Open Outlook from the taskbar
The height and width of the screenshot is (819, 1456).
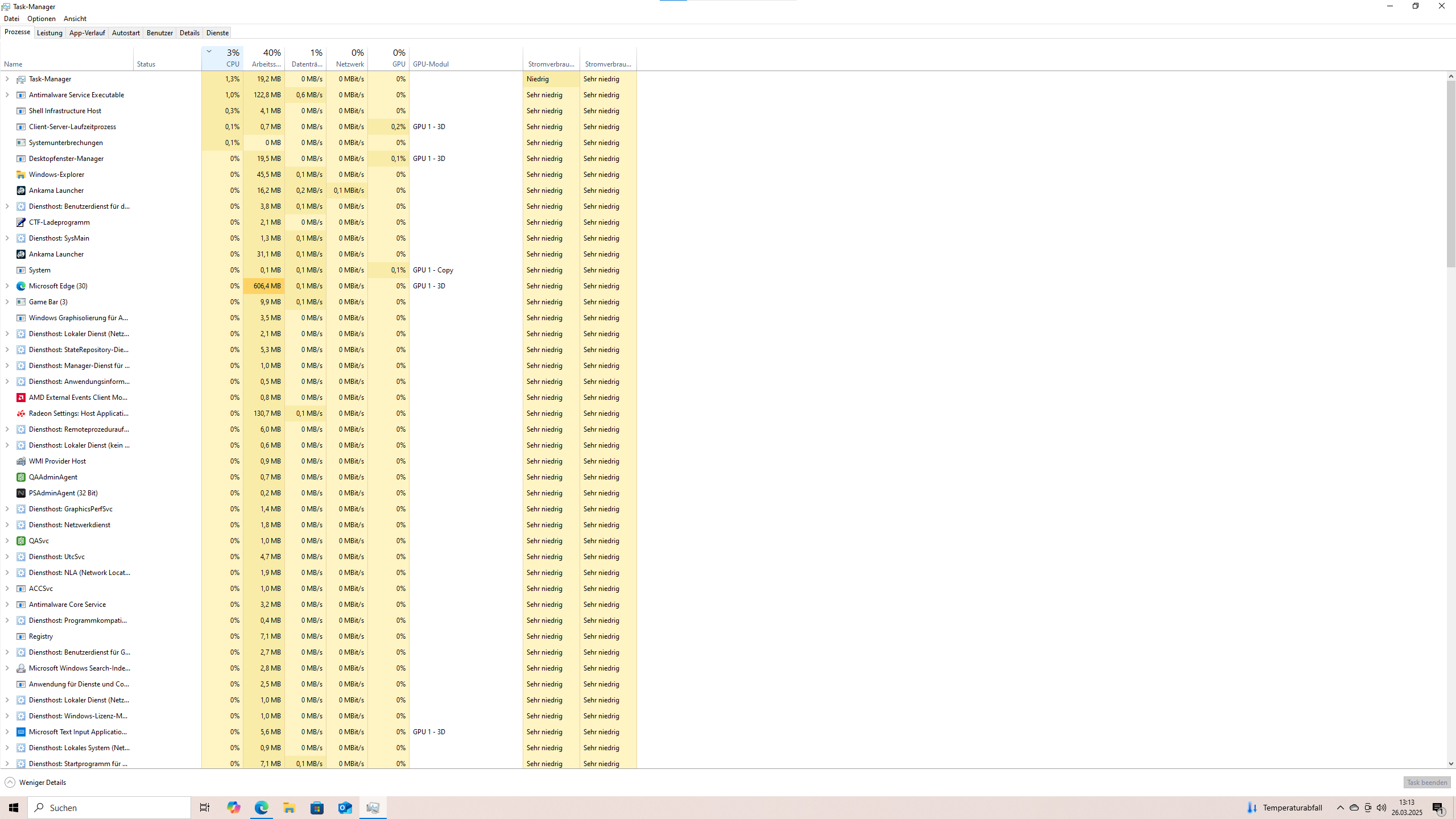point(345,808)
